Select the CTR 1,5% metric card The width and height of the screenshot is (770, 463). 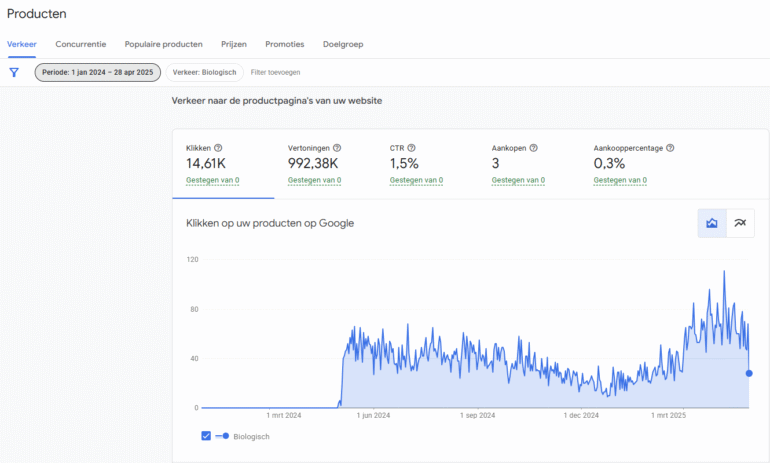coord(427,164)
